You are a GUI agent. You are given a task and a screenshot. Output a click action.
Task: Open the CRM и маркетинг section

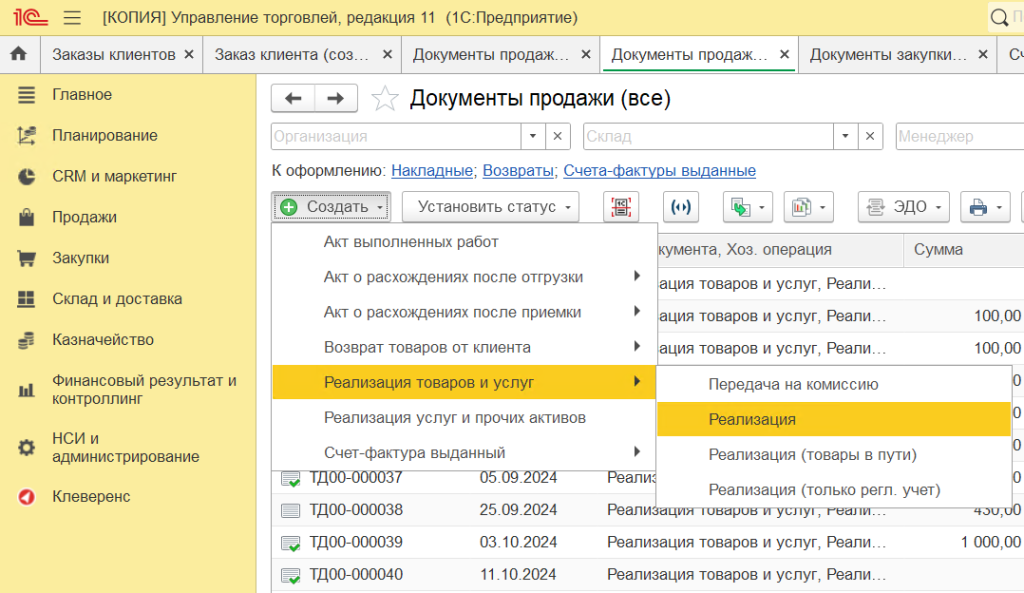(x=114, y=176)
